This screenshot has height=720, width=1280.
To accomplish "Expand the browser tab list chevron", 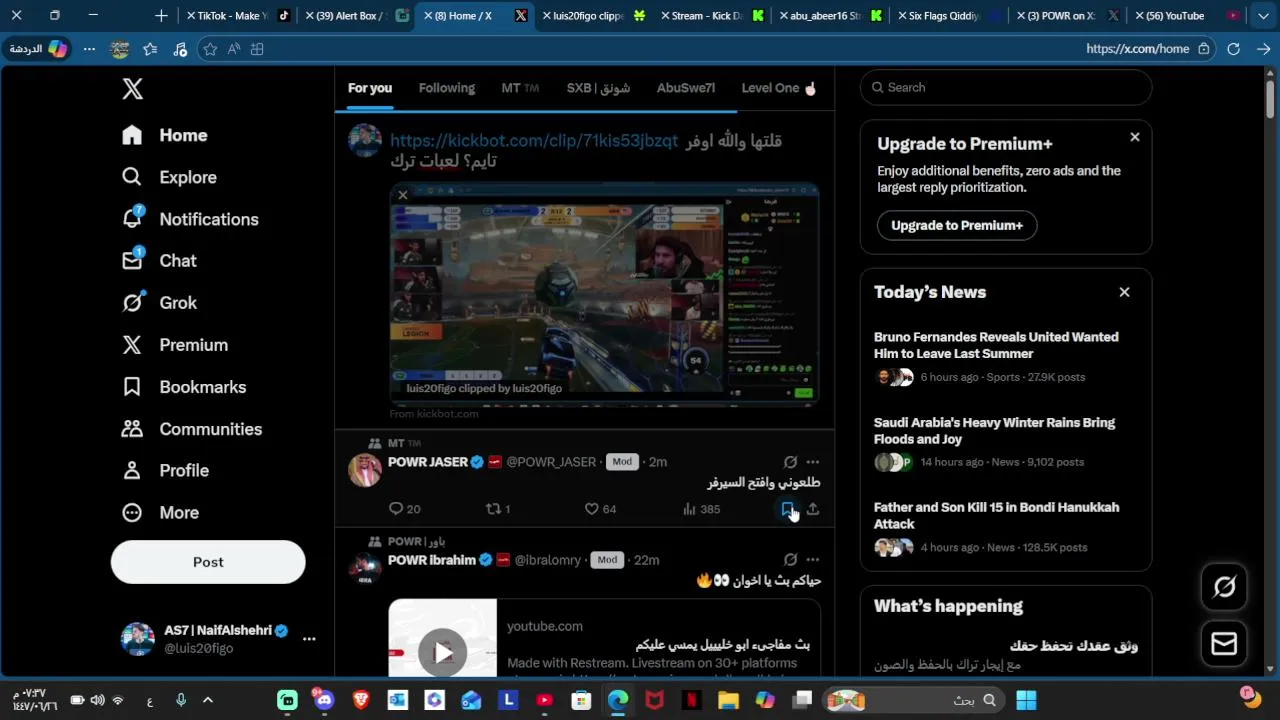I will pyautogui.click(x=1264, y=16).
